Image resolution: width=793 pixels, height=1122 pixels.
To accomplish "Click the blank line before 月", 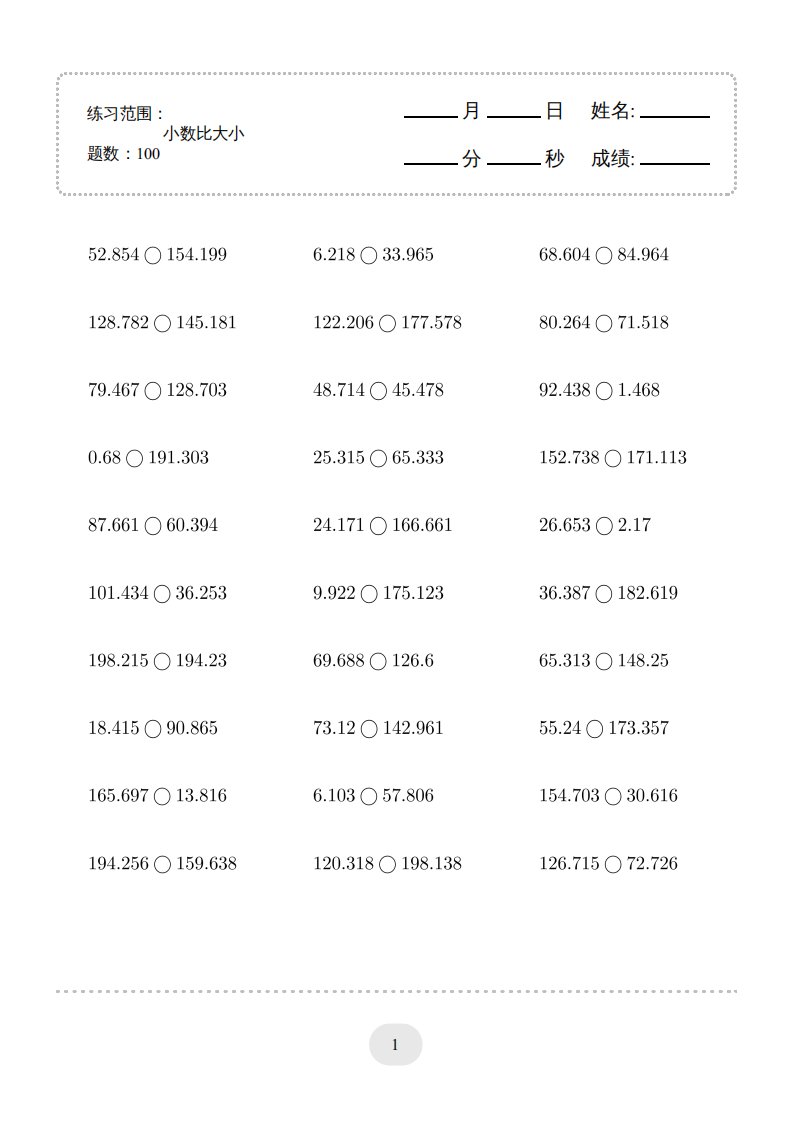I will pos(430,115).
